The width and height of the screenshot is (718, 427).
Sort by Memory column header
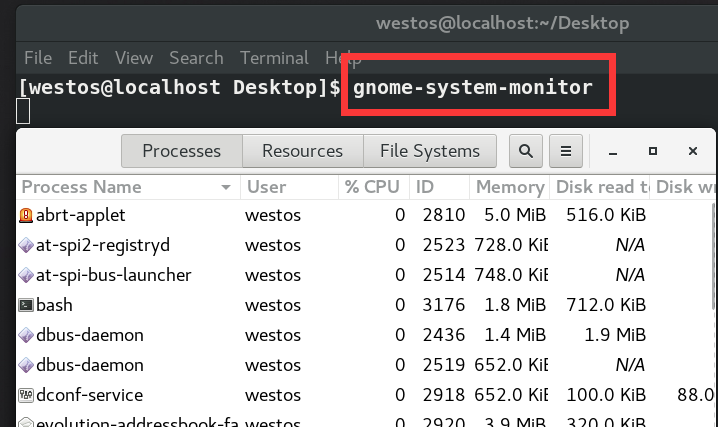pyautogui.click(x=510, y=187)
